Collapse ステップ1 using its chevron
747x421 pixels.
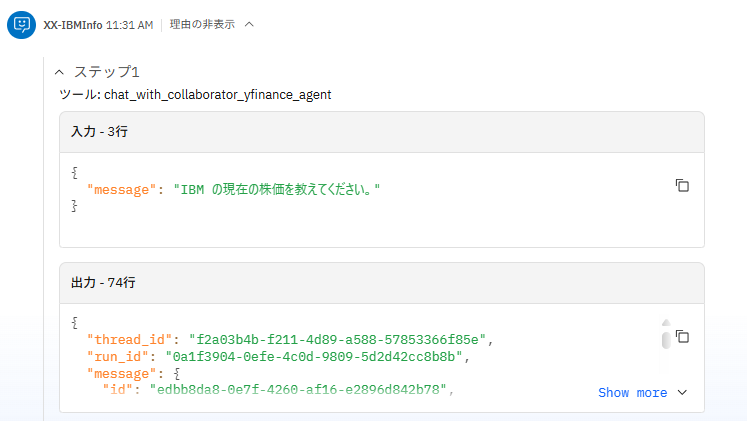click(x=59, y=72)
